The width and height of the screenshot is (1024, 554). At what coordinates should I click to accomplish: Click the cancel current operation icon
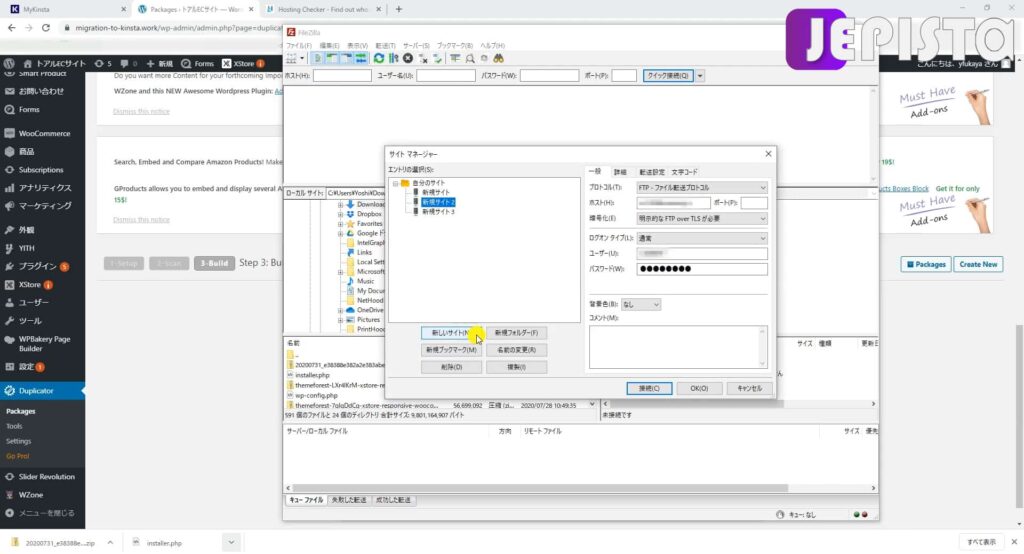[408, 59]
